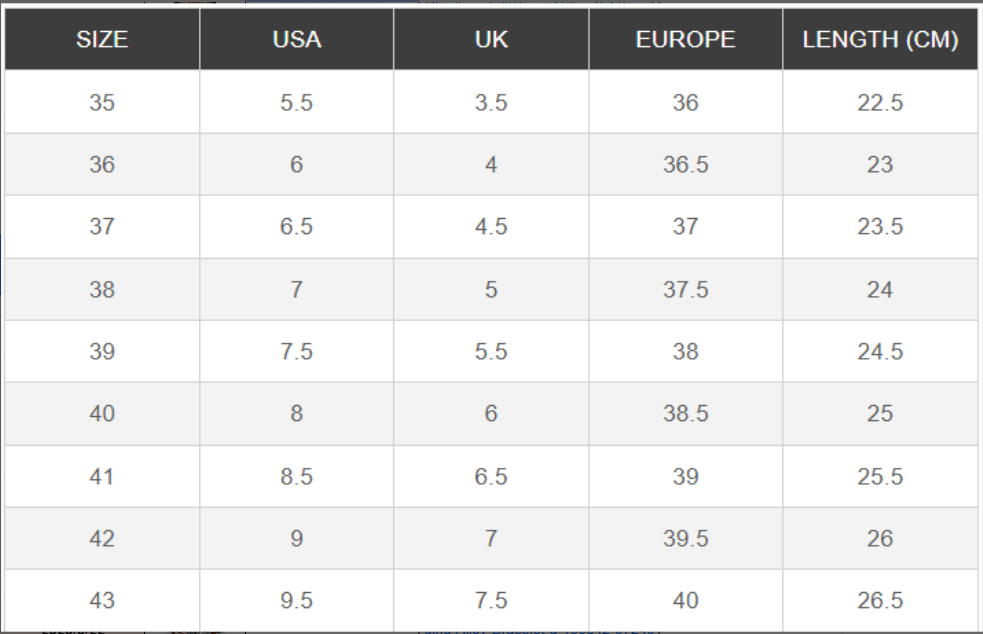Click the EUROPE column header

[x=686, y=40]
